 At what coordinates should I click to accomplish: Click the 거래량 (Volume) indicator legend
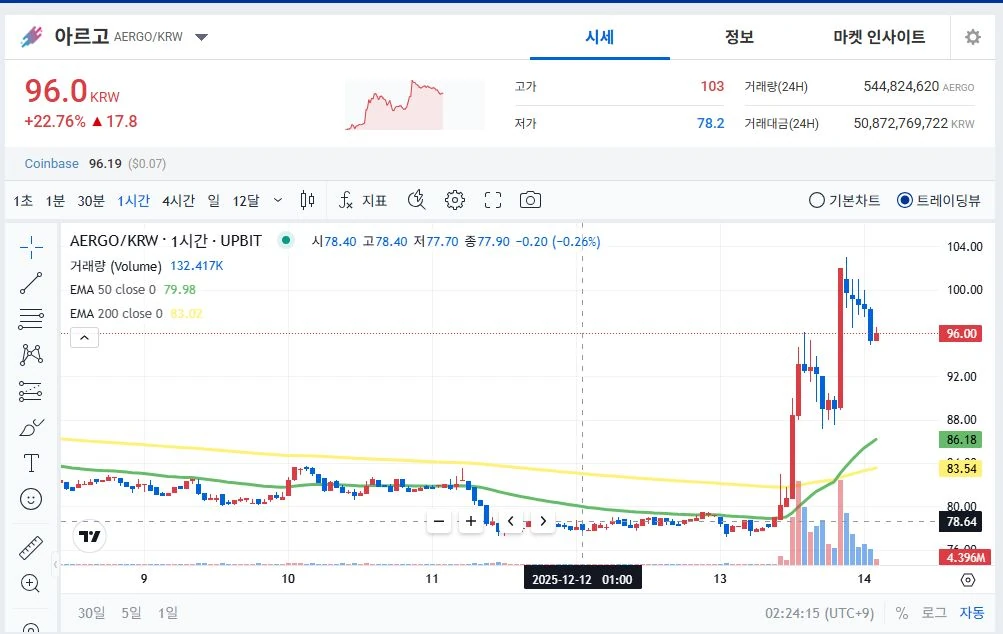click(x=146, y=265)
